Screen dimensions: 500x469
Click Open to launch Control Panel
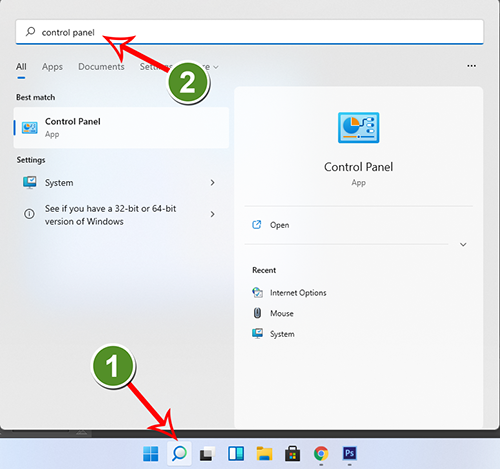coord(279,225)
